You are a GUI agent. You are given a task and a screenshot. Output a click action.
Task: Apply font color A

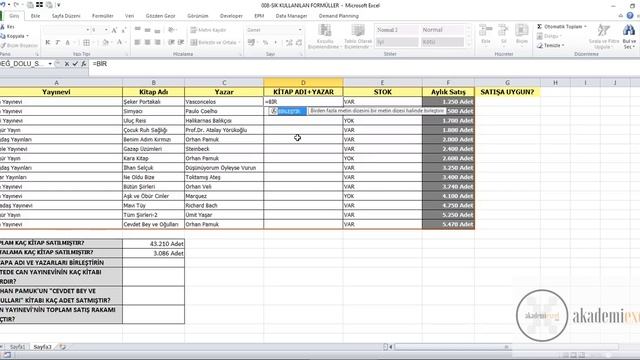(x=120, y=42)
